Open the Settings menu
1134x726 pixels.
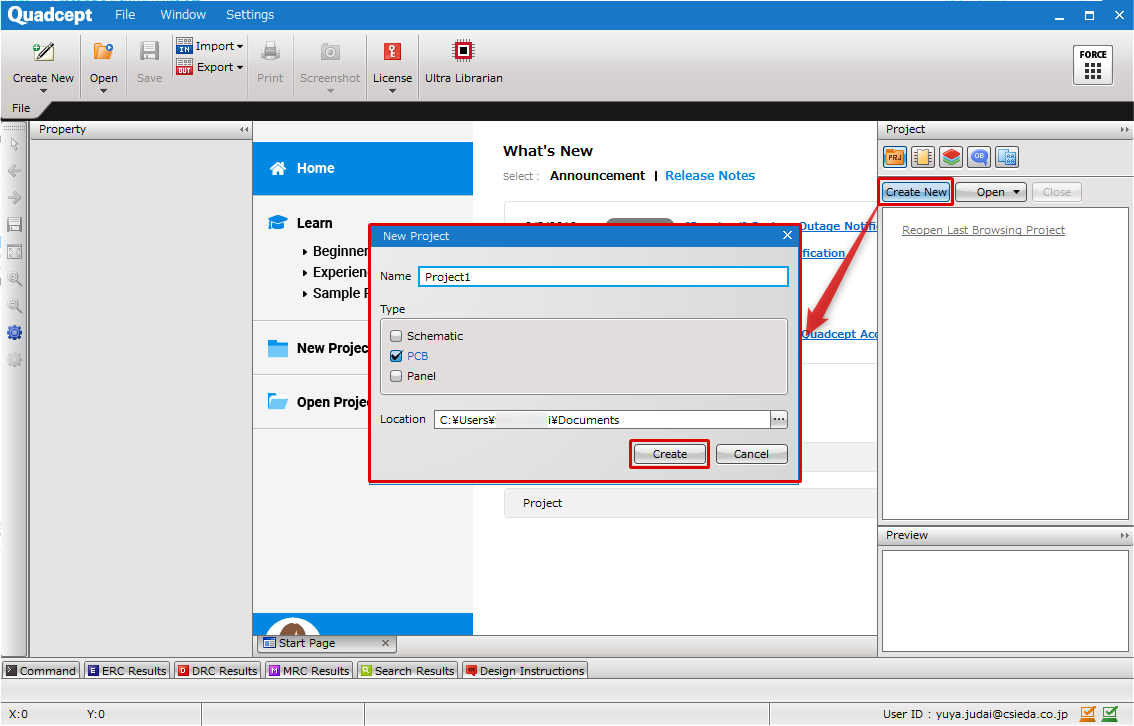250,14
